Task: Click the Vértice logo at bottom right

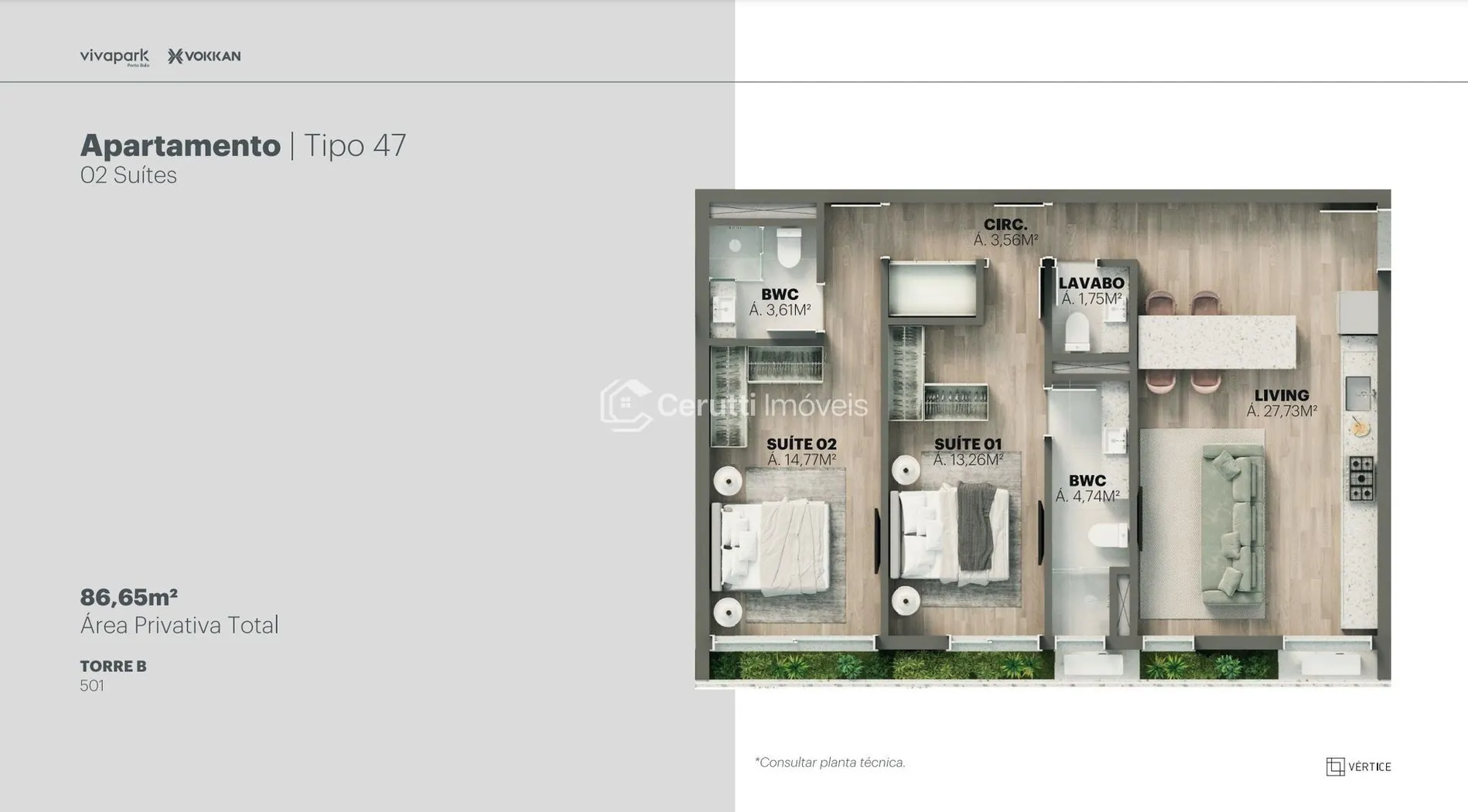Action: click(1358, 766)
